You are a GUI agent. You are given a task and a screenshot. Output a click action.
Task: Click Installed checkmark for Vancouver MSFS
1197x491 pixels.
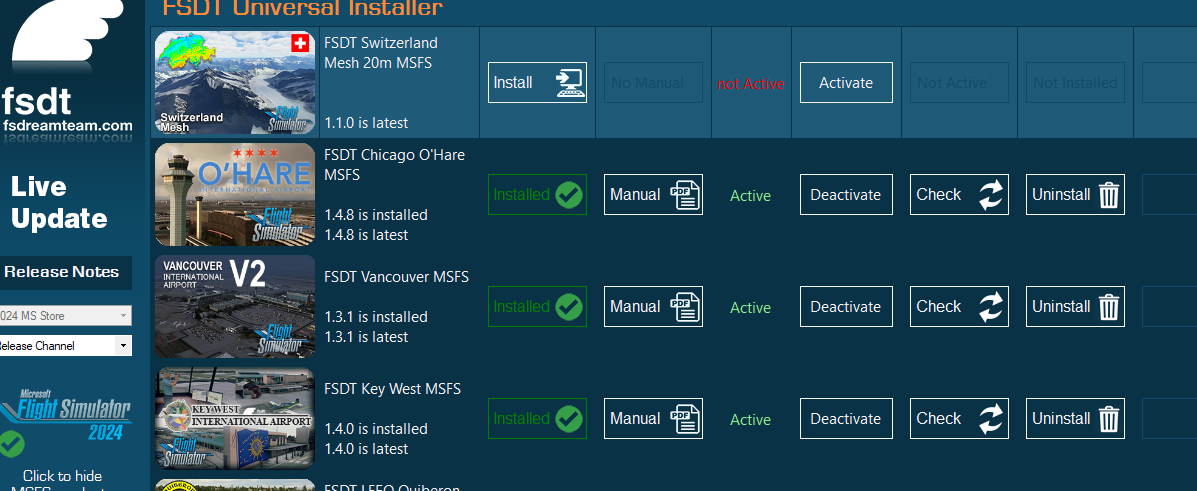[x=537, y=307]
